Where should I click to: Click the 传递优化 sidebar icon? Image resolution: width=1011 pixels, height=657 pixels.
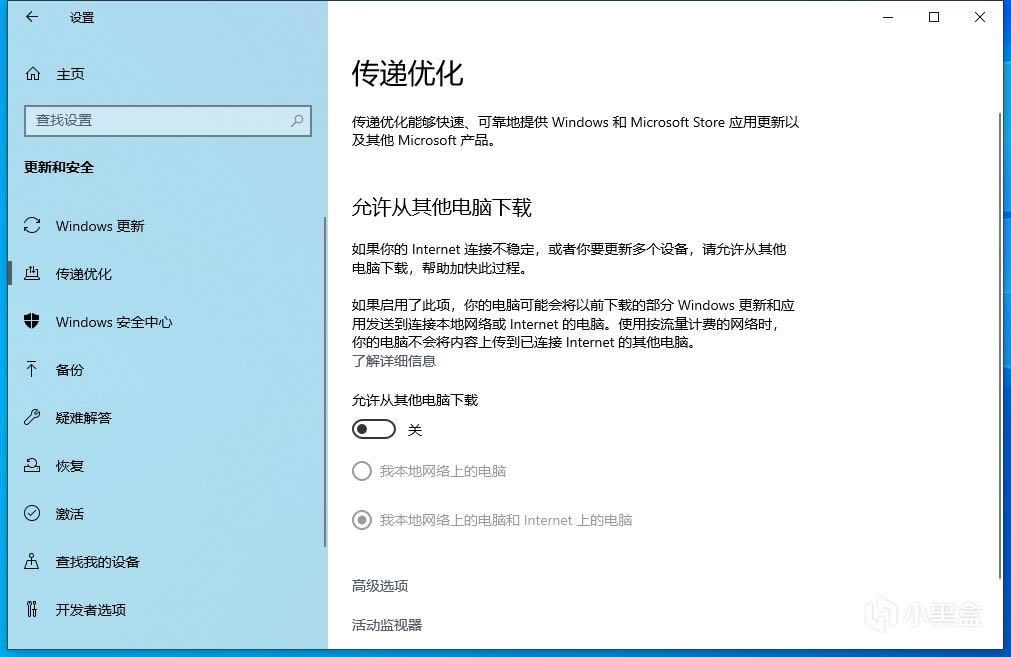coord(32,273)
